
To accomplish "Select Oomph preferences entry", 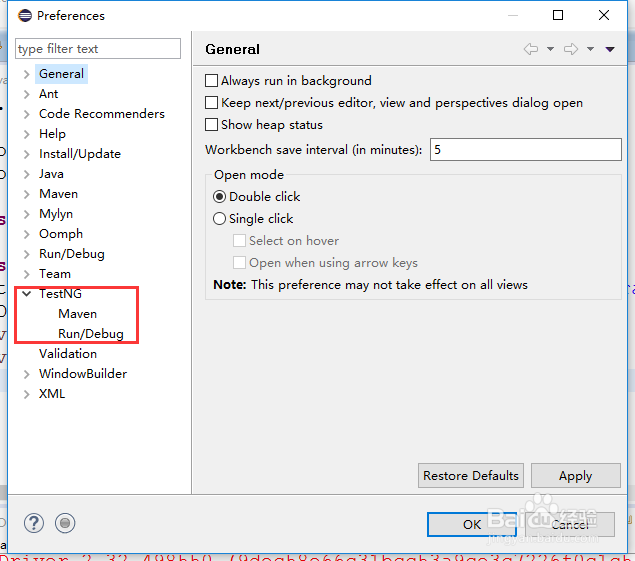I will coord(61,234).
